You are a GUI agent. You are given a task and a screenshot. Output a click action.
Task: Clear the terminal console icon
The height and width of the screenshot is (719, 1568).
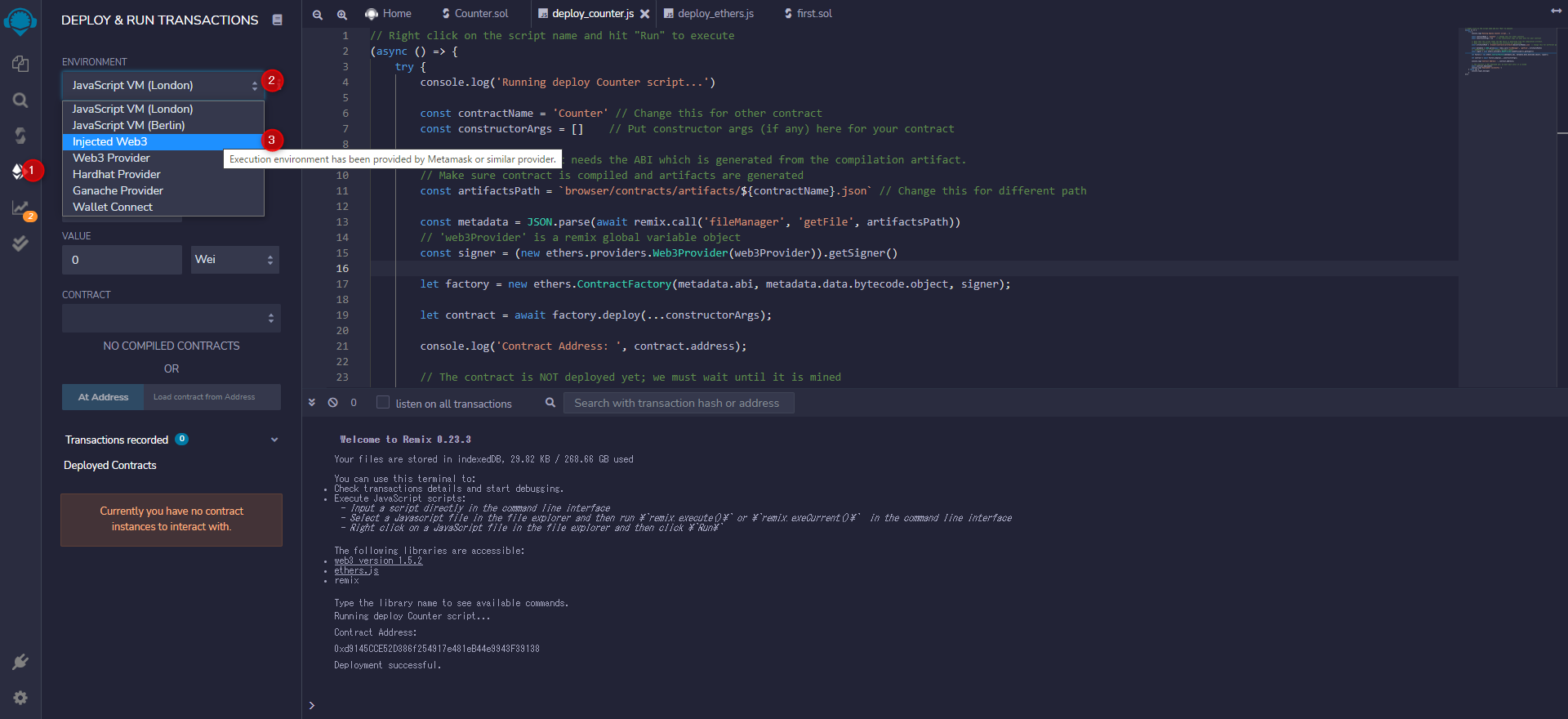click(332, 403)
